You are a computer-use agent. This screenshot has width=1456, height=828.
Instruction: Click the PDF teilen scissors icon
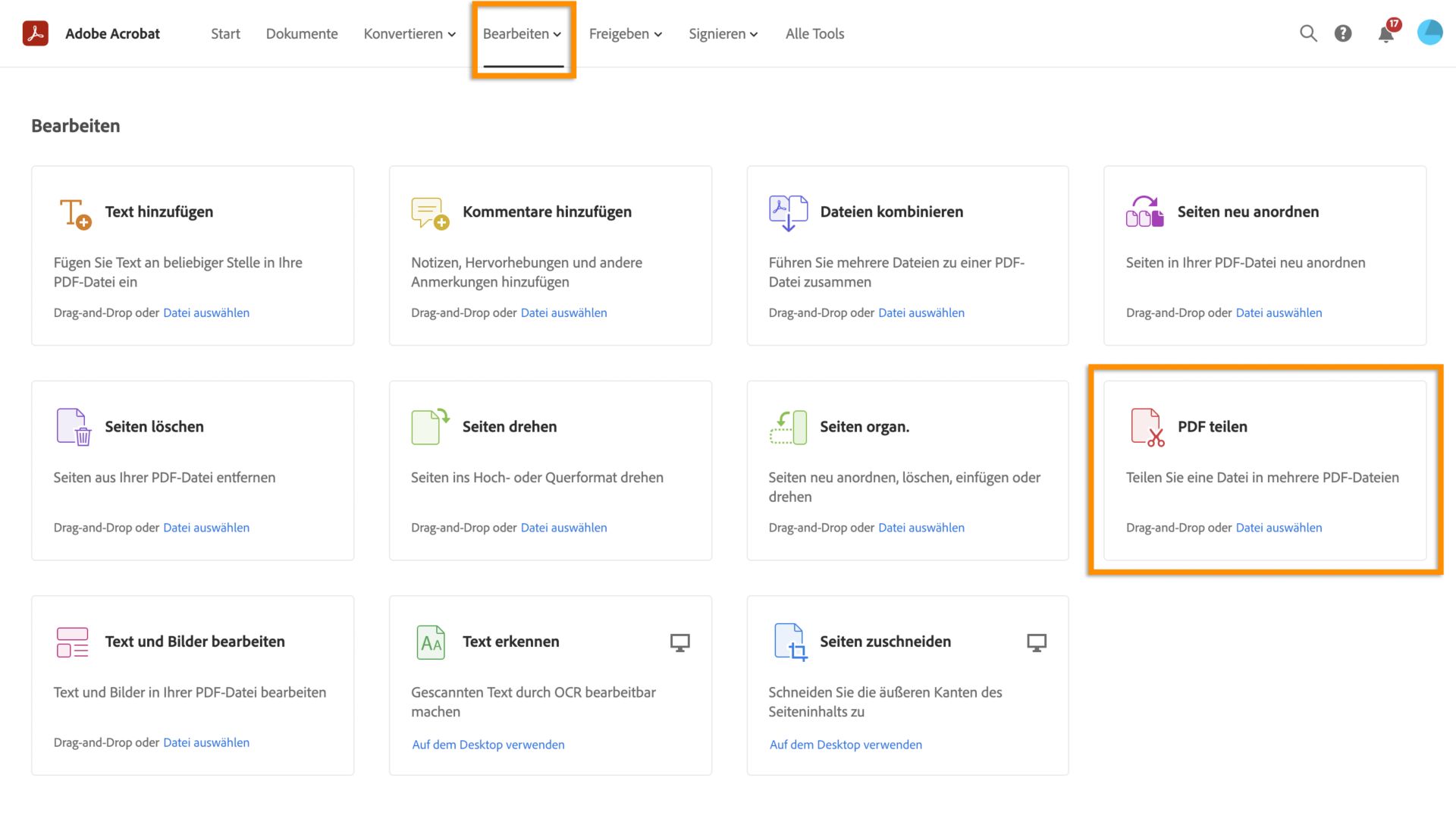coord(1147,427)
